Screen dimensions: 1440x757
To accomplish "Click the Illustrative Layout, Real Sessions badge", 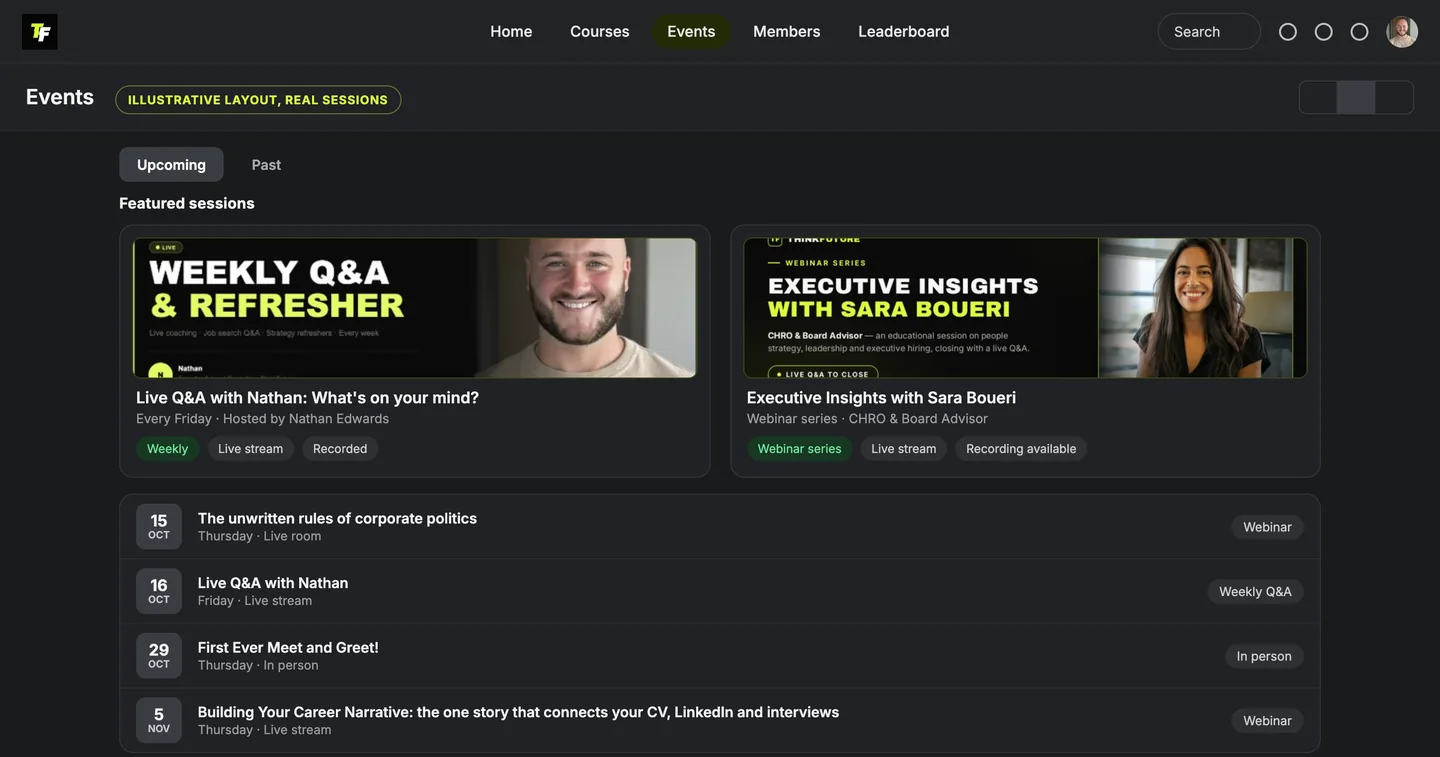I will click(x=258, y=100).
